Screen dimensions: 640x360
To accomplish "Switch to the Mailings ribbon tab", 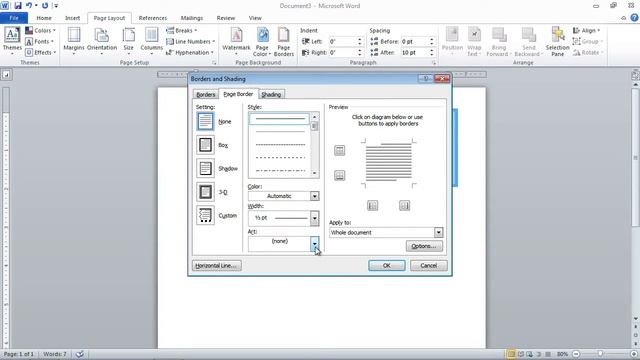I will click(192, 18).
